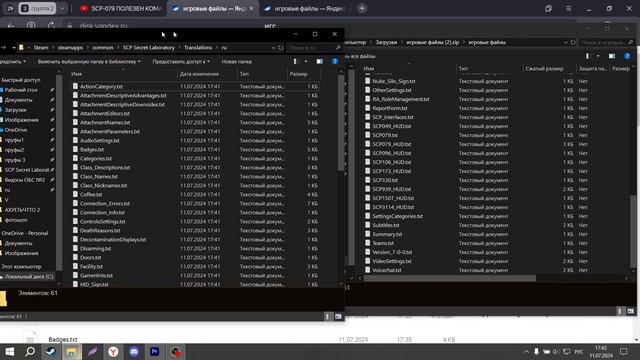The height and width of the screenshot is (360, 640).
Task: Open Включить выбранную папку в библиотеку dropdown
Action: click(x=89, y=62)
